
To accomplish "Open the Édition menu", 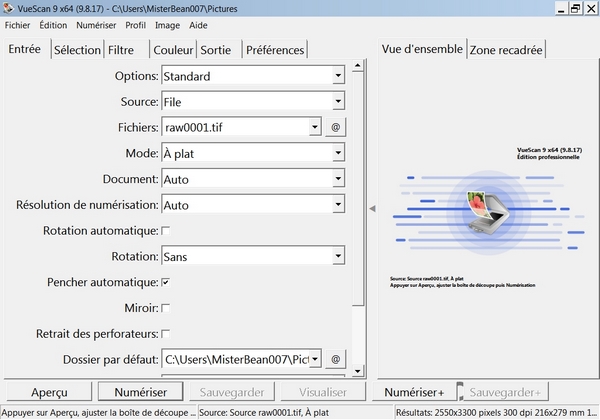I will pyautogui.click(x=53, y=25).
